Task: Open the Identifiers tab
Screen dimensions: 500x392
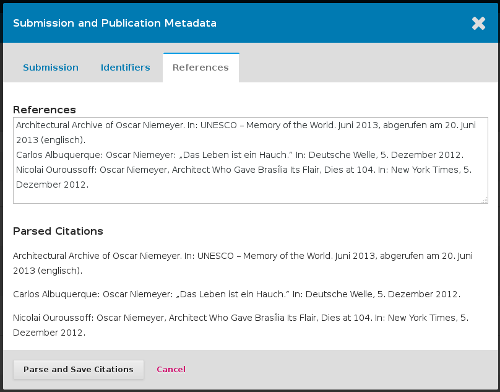Action: pos(126,67)
